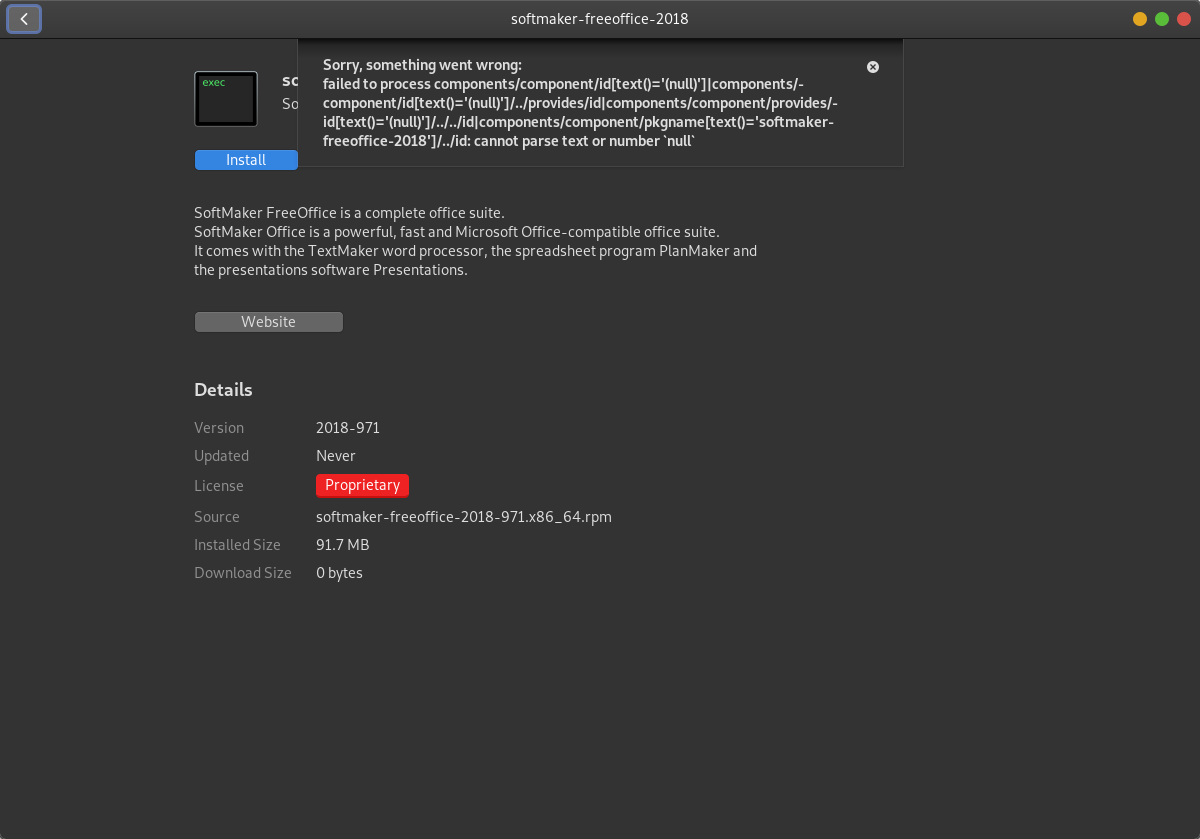This screenshot has width=1200, height=839.
Task: Click the source rpm filename
Action: pos(463,517)
